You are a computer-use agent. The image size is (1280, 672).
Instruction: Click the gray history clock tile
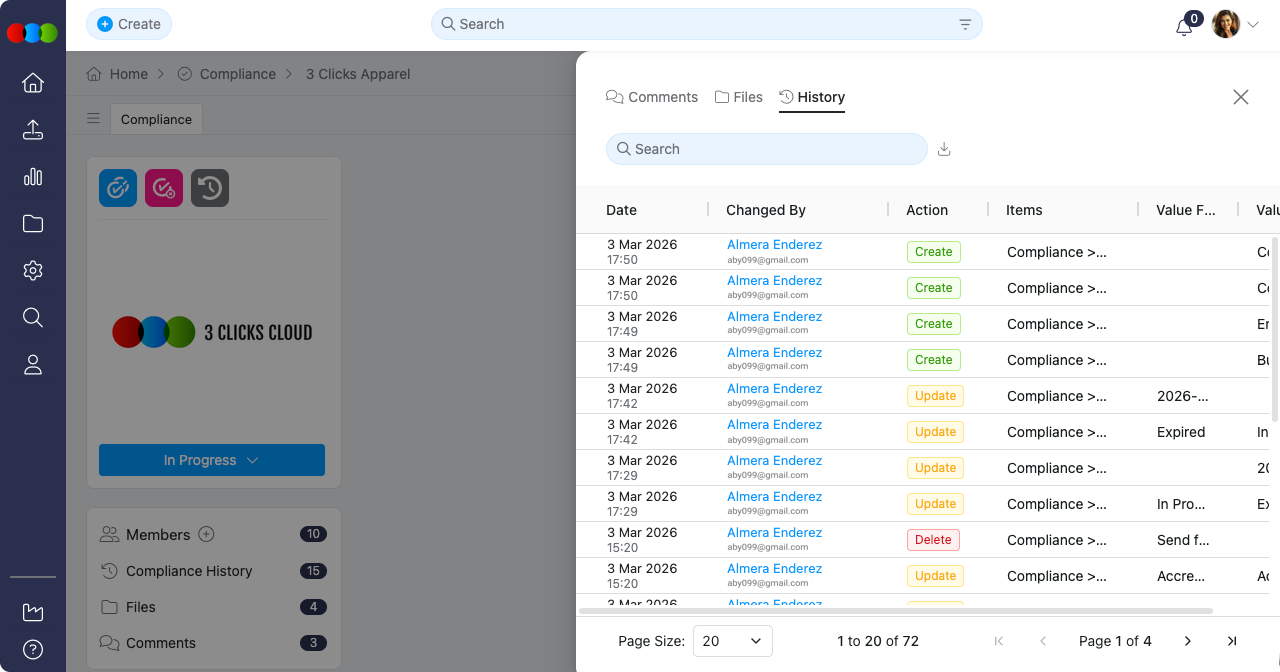pos(210,188)
